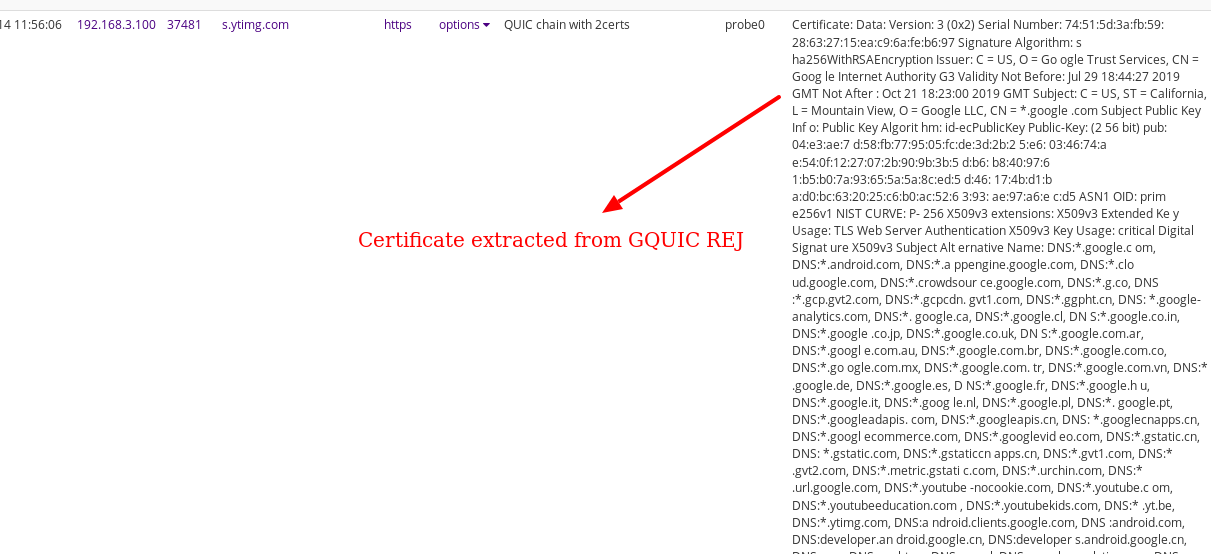Select the 'QUIC chain with 2certs' description
Viewport: 1211px width, 554px height.
click(x=566, y=25)
